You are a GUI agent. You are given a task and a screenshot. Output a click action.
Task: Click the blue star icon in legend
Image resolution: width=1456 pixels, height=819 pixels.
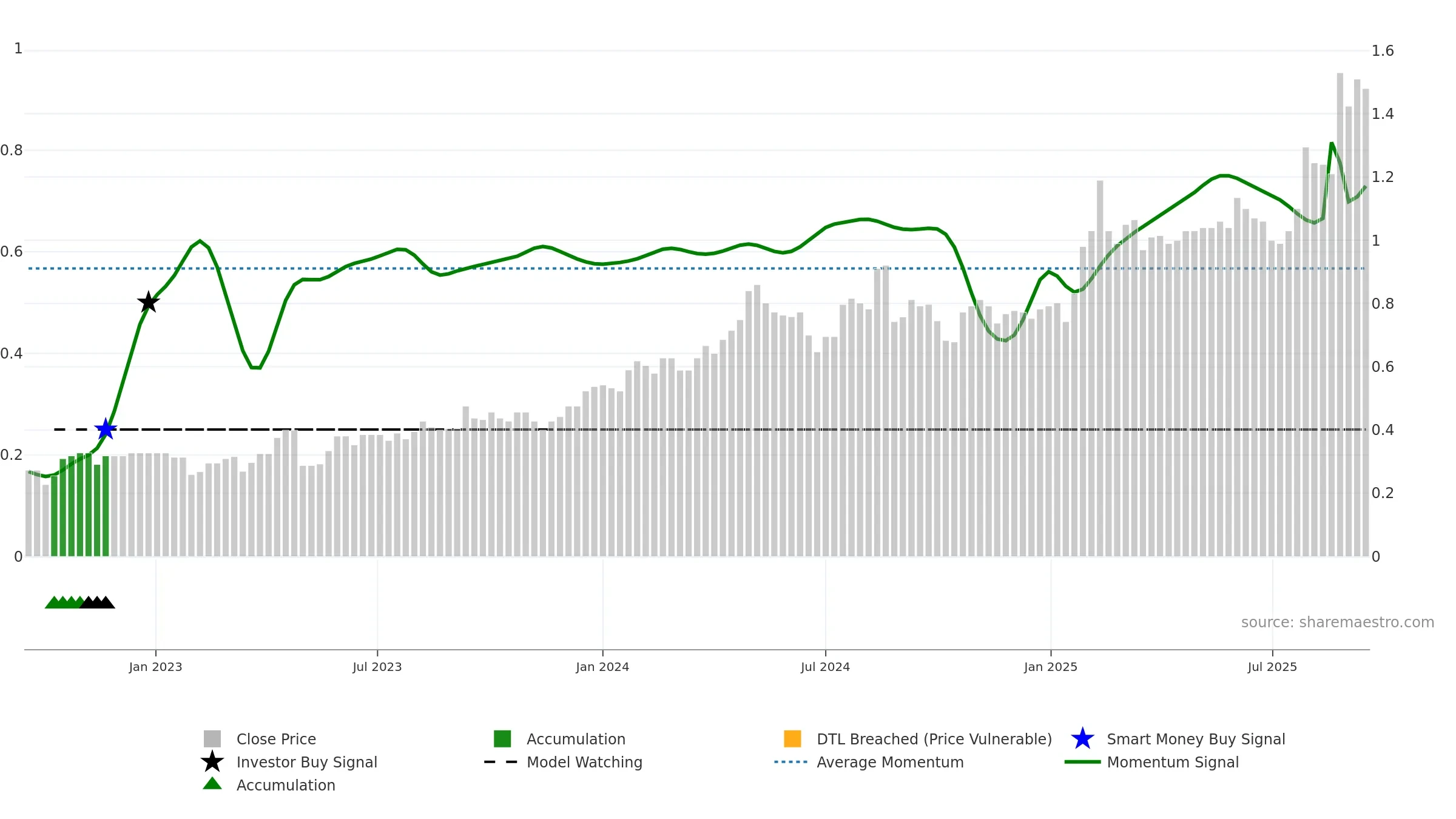tap(1082, 739)
